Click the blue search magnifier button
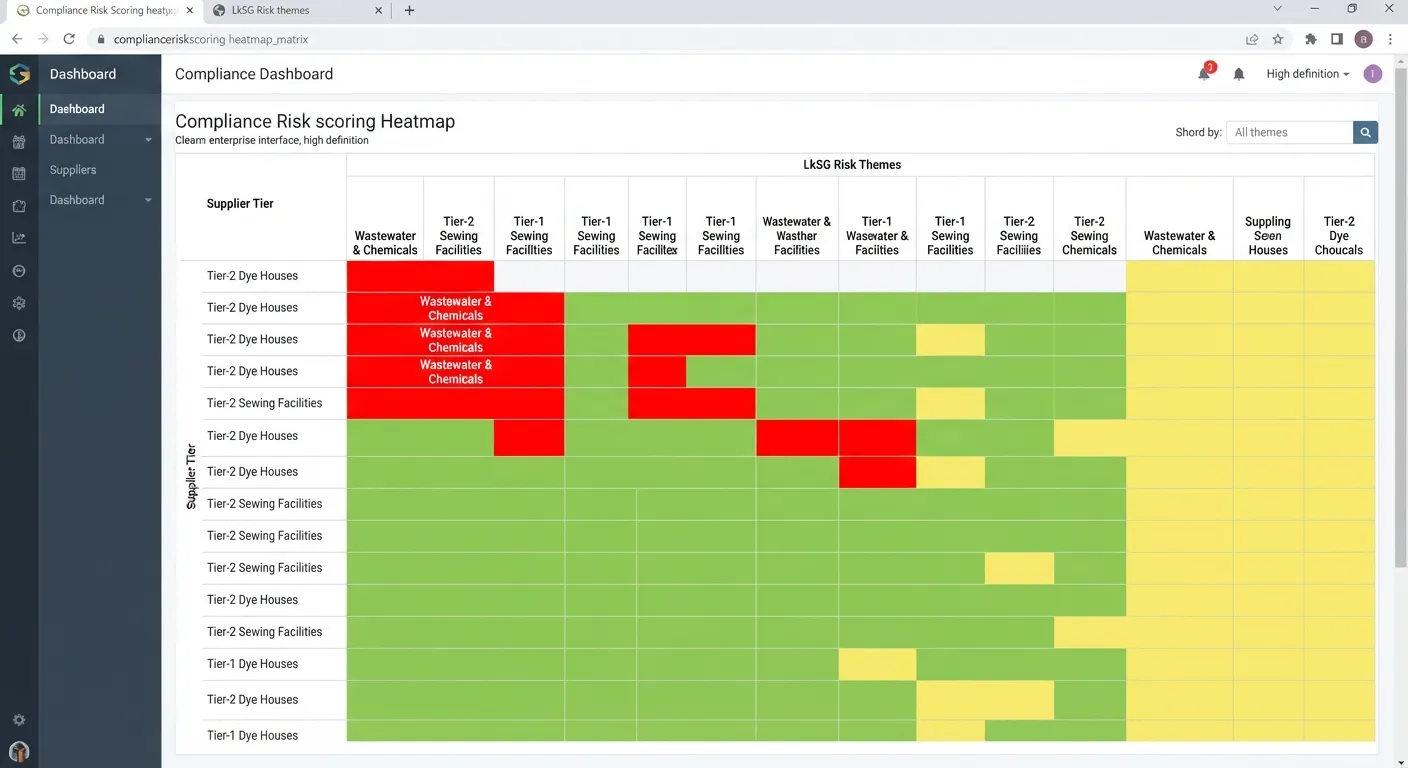1408x768 pixels. pyautogui.click(x=1366, y=132)
